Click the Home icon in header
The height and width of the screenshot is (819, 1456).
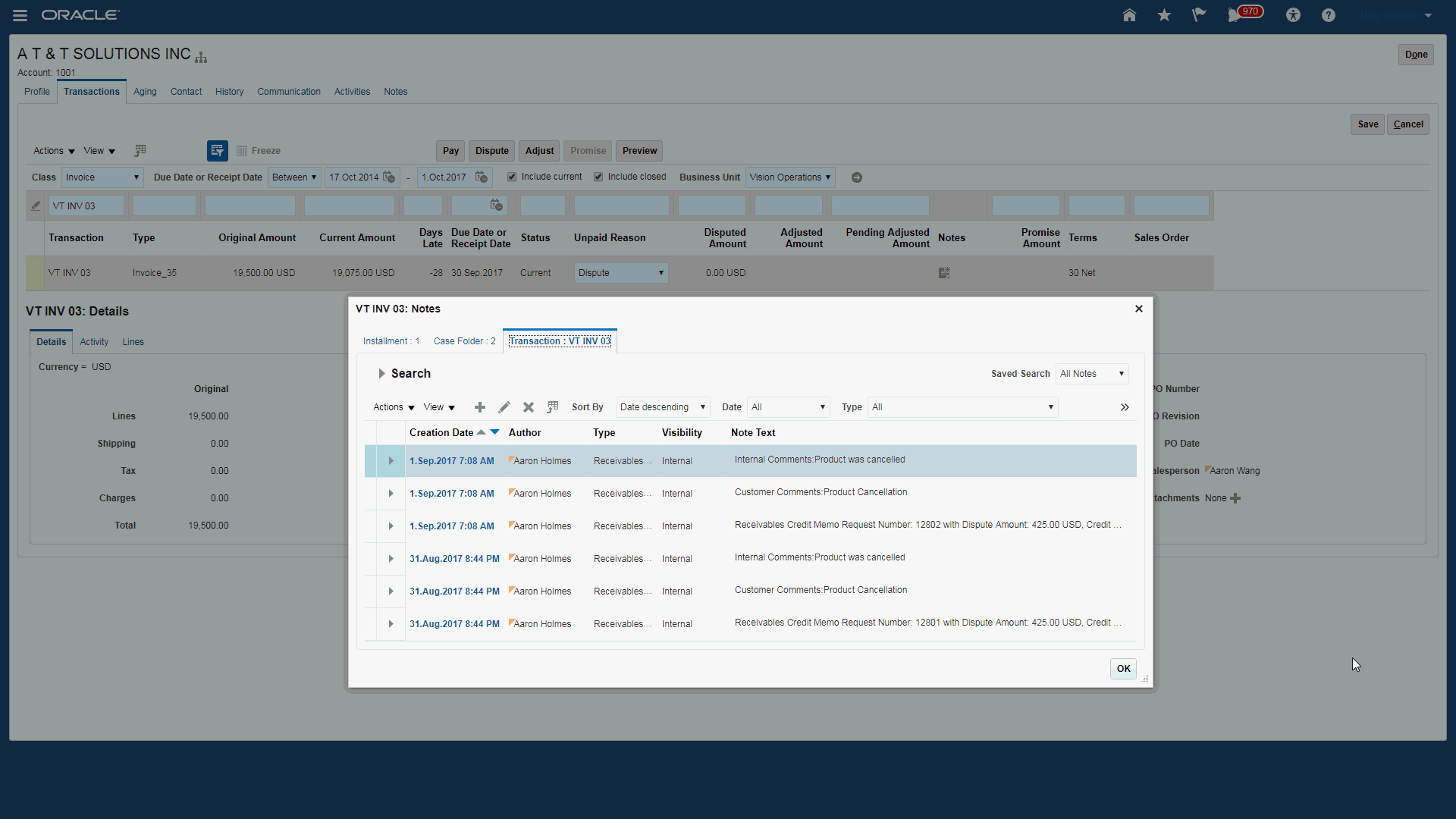(x=1129, y=15)
